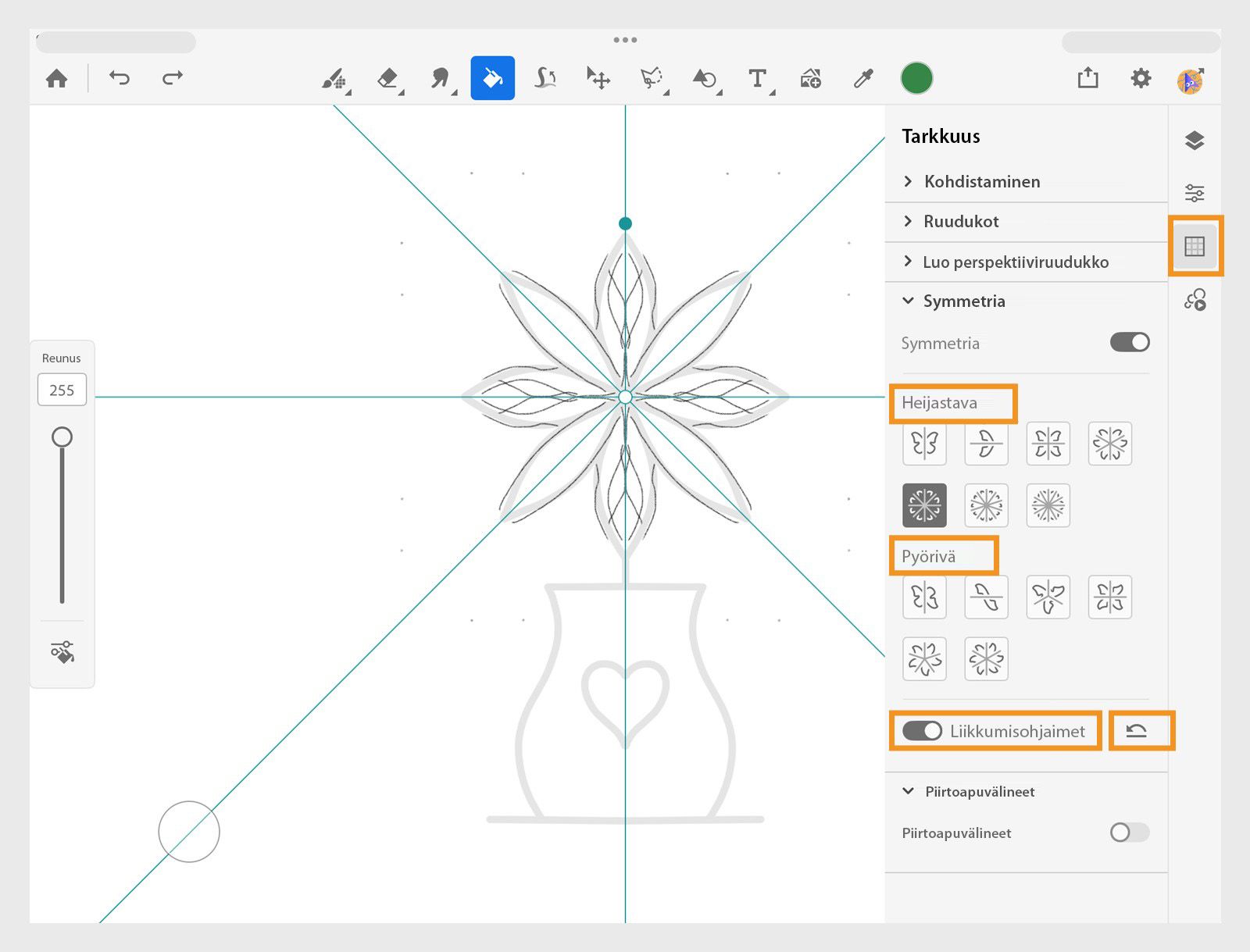The image size is (1250, 952).
Task: Choose Heijastava vertical mirror symmetry
Action: pos(924,444)
